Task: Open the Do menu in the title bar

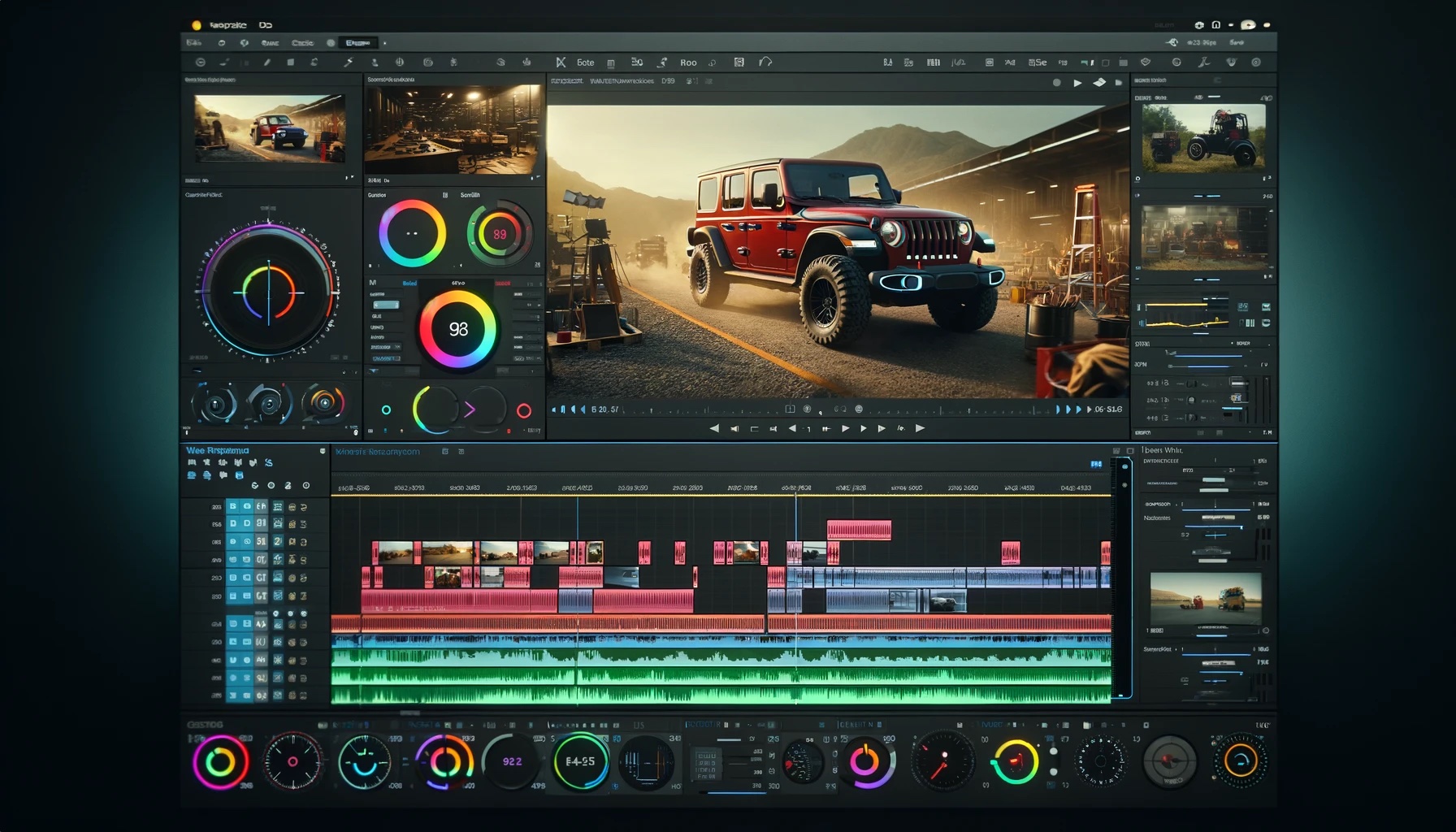Action: click(x=266, y=25)
